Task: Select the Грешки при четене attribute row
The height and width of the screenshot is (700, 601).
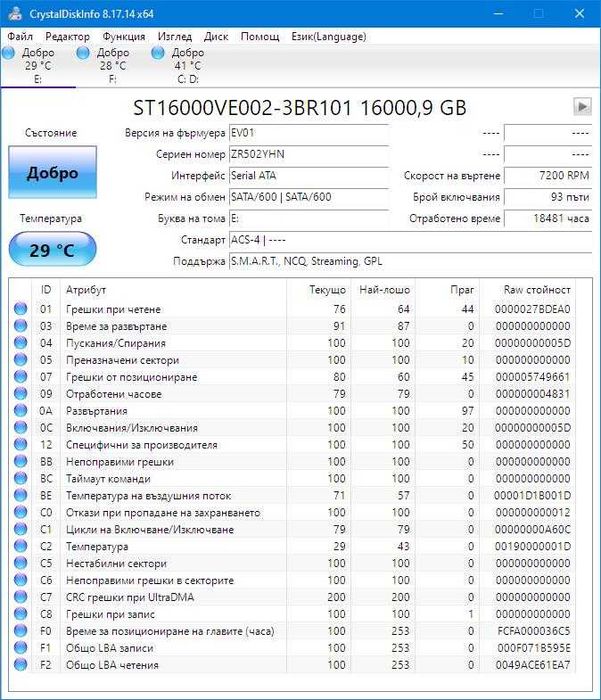Action: 292,309
